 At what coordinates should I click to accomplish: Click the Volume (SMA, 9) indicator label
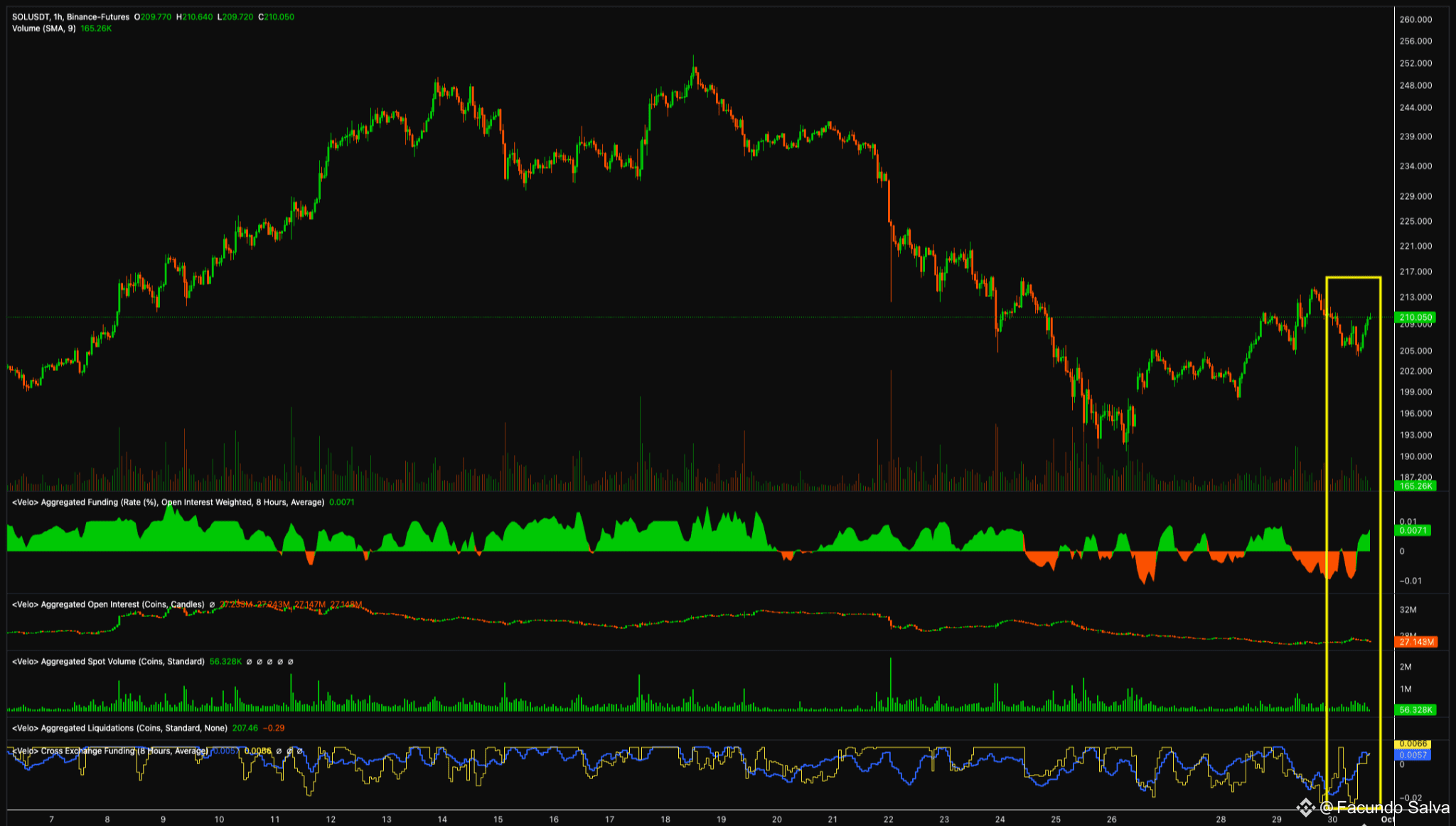pos(43,28)
